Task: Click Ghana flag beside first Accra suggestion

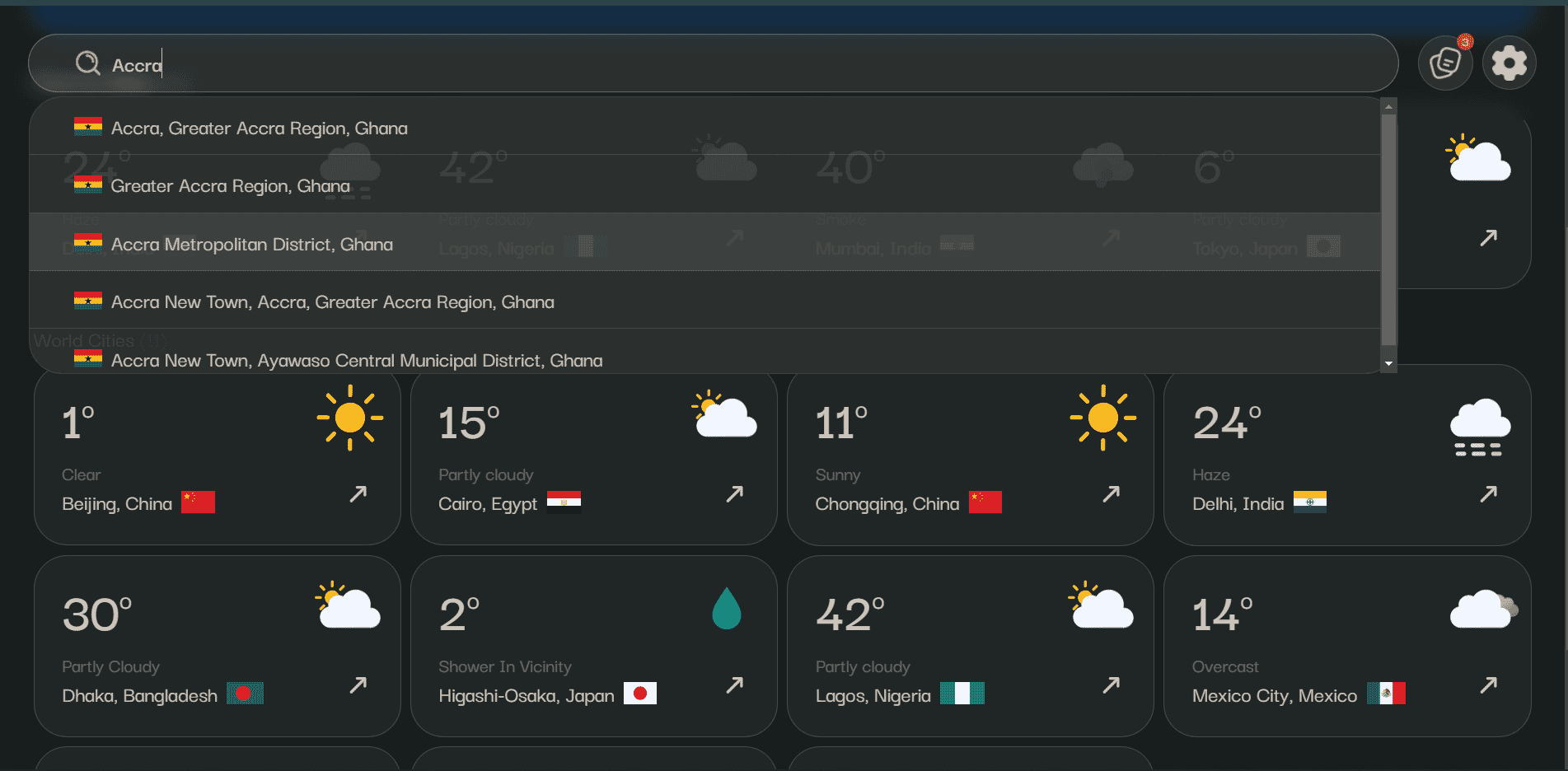Action: pos(88,126)
